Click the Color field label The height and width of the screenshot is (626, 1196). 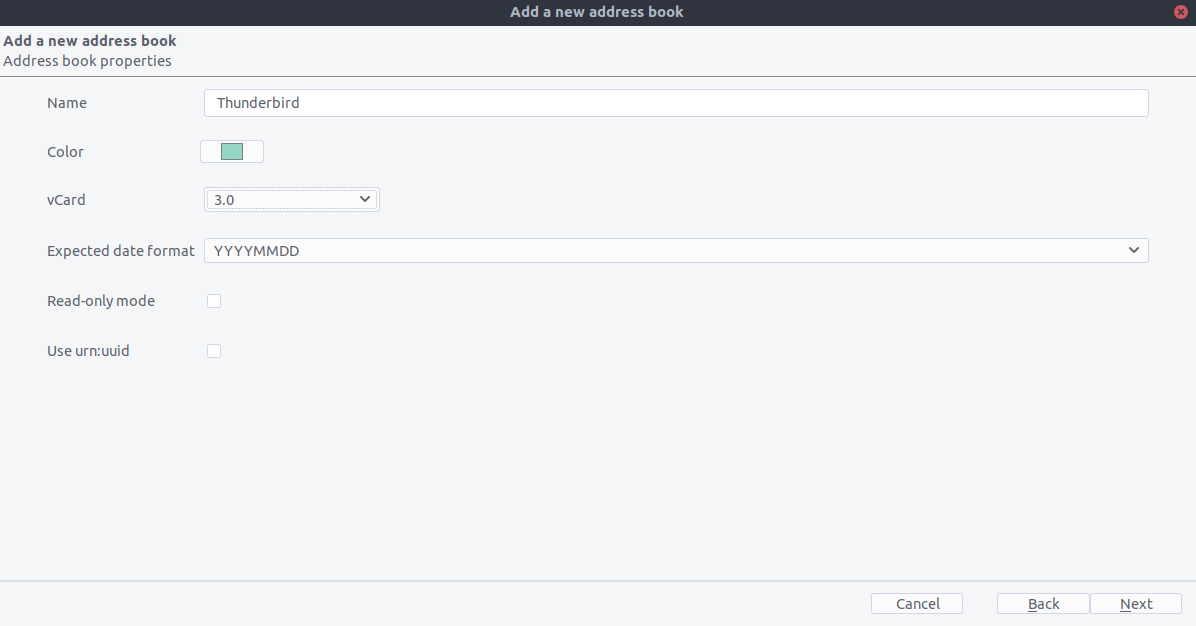click(65, 151)
